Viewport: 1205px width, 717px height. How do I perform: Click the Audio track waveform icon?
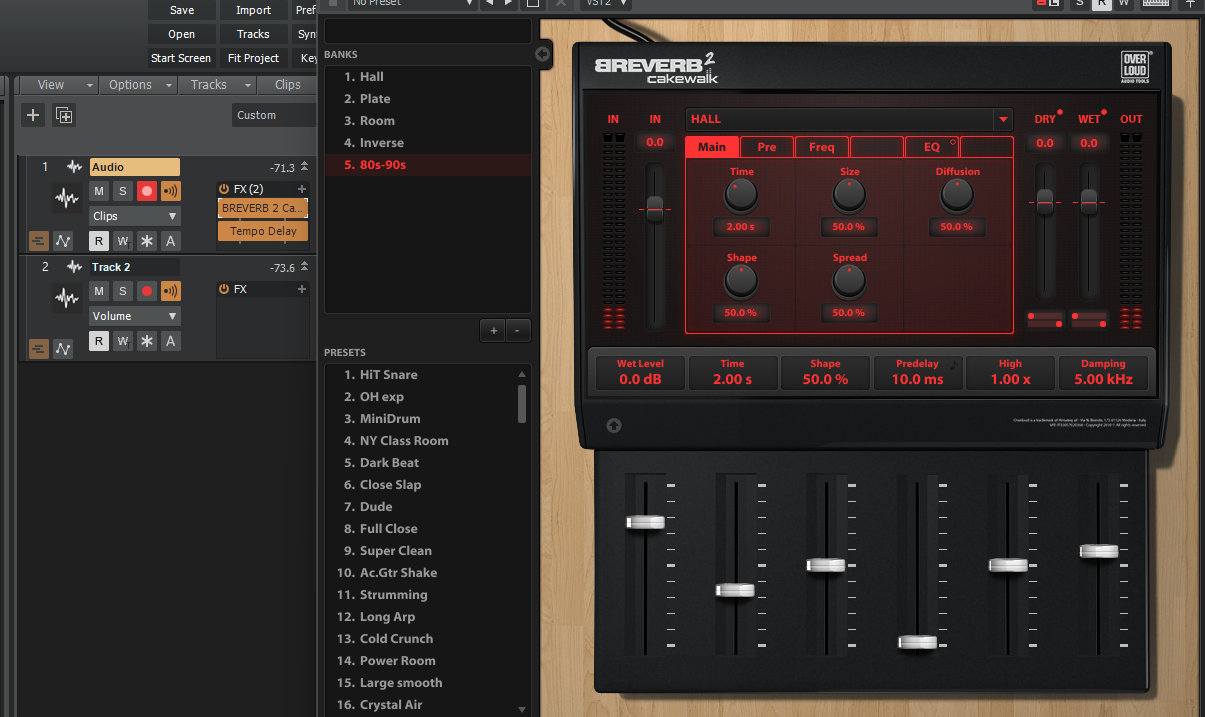pos(75,167)
